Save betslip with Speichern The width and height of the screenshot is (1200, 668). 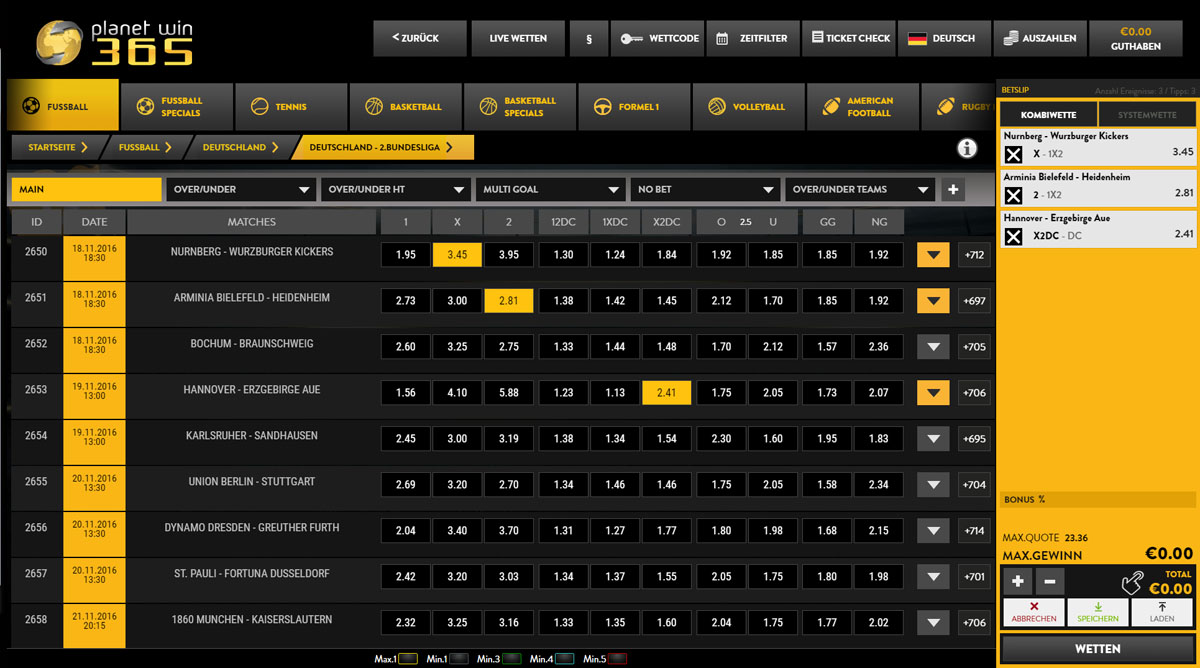1098,612
